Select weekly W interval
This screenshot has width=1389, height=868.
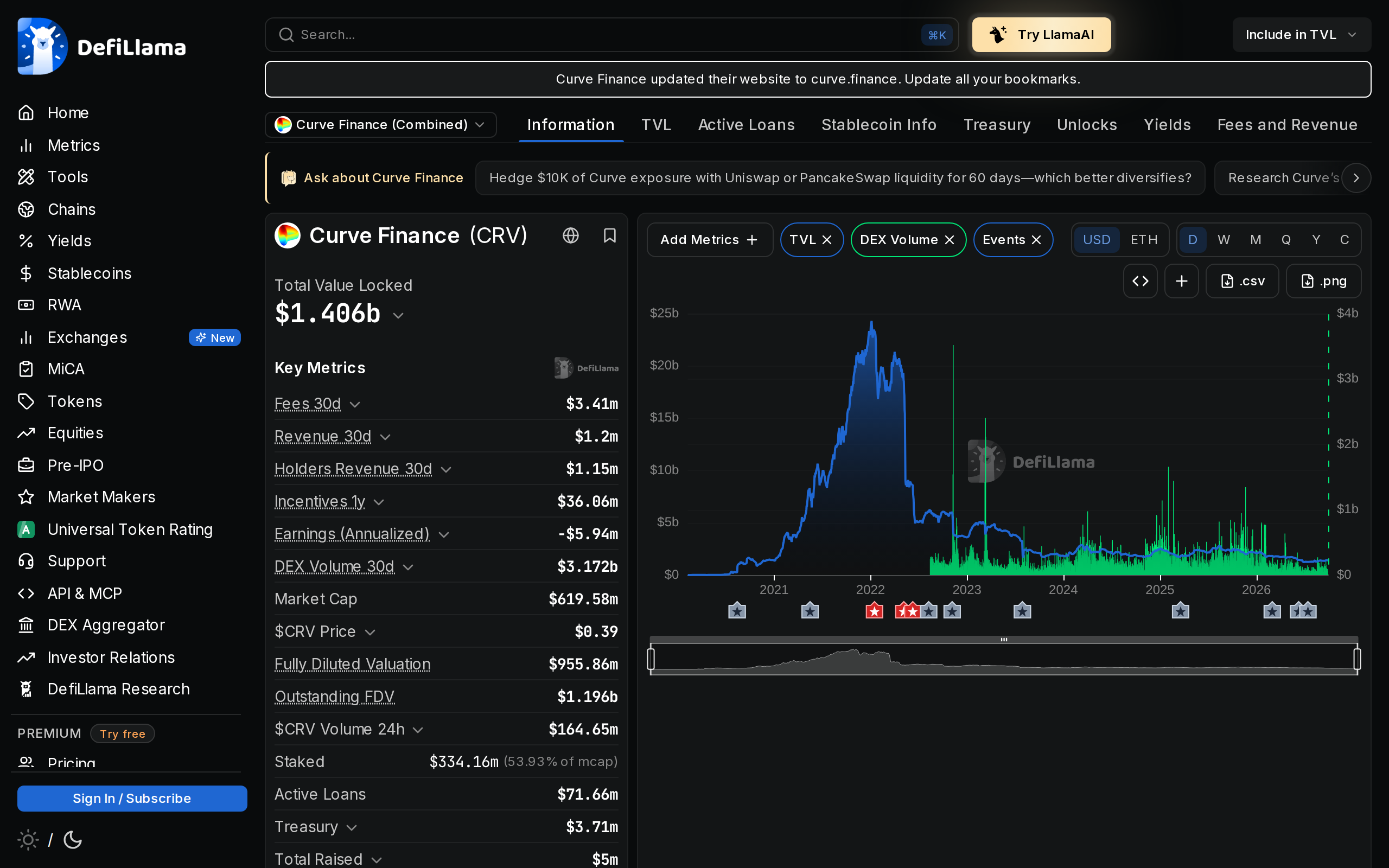(x=1224, y=240)
